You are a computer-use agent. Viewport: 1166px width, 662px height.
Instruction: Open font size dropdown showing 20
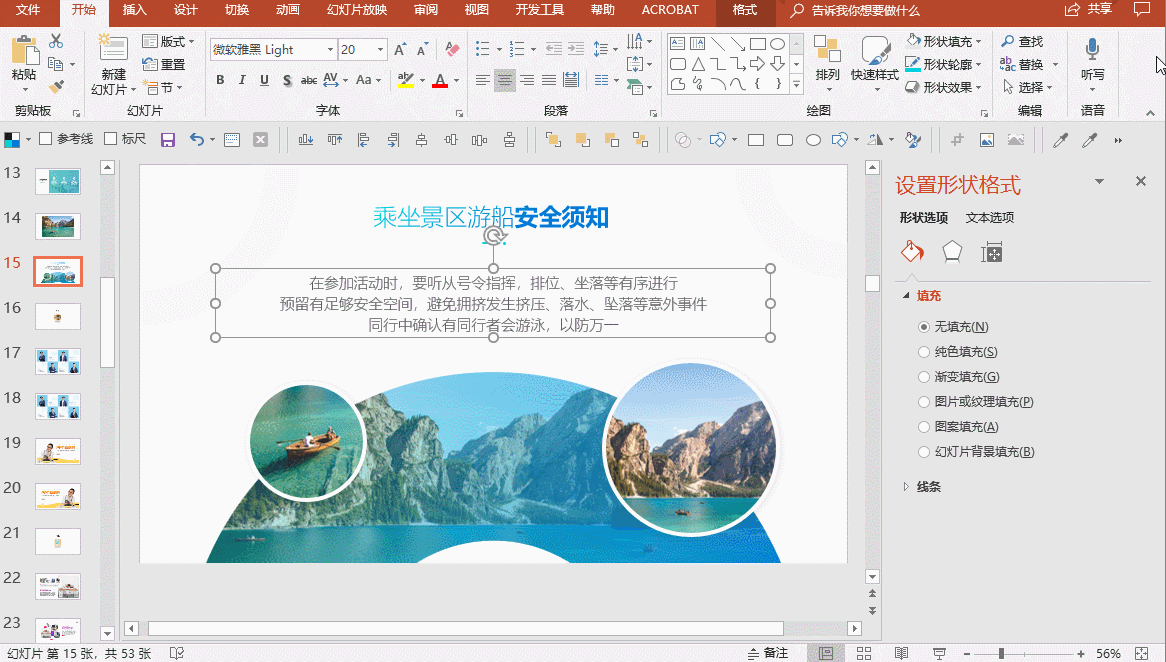[x=380, y=50]
